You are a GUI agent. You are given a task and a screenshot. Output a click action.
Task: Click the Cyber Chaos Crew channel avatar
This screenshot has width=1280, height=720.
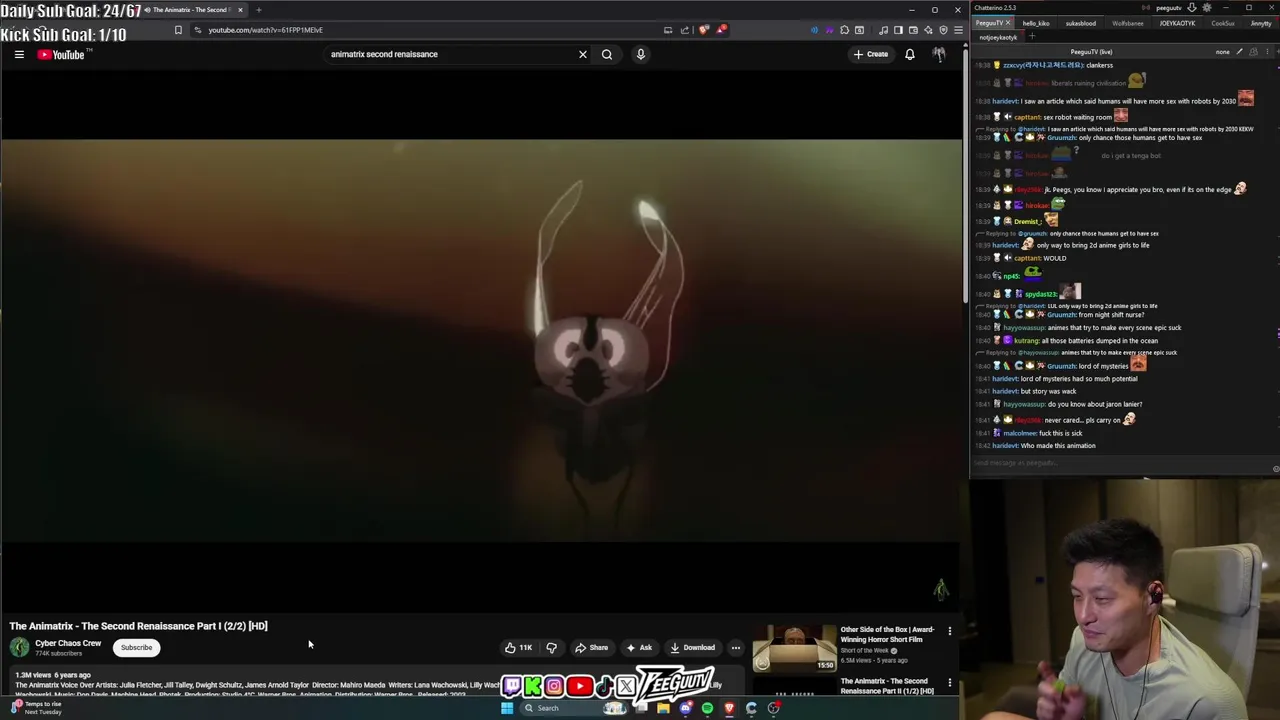tap(19, 647)
